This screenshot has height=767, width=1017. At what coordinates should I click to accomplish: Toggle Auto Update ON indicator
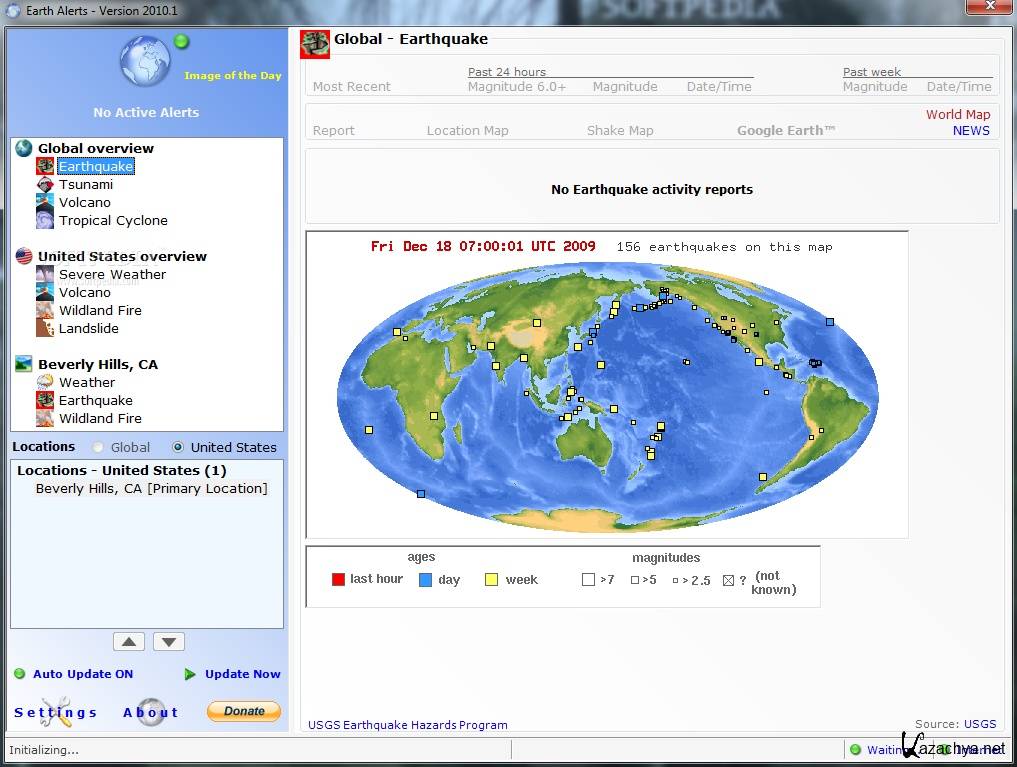tap(20, 674)
